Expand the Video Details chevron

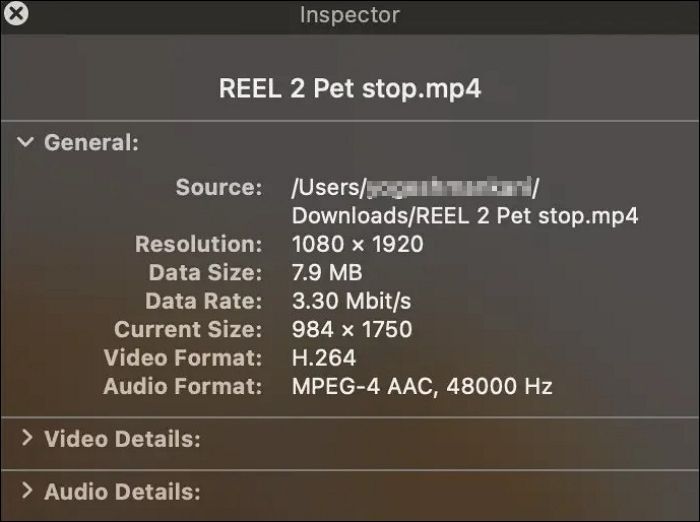26,438
